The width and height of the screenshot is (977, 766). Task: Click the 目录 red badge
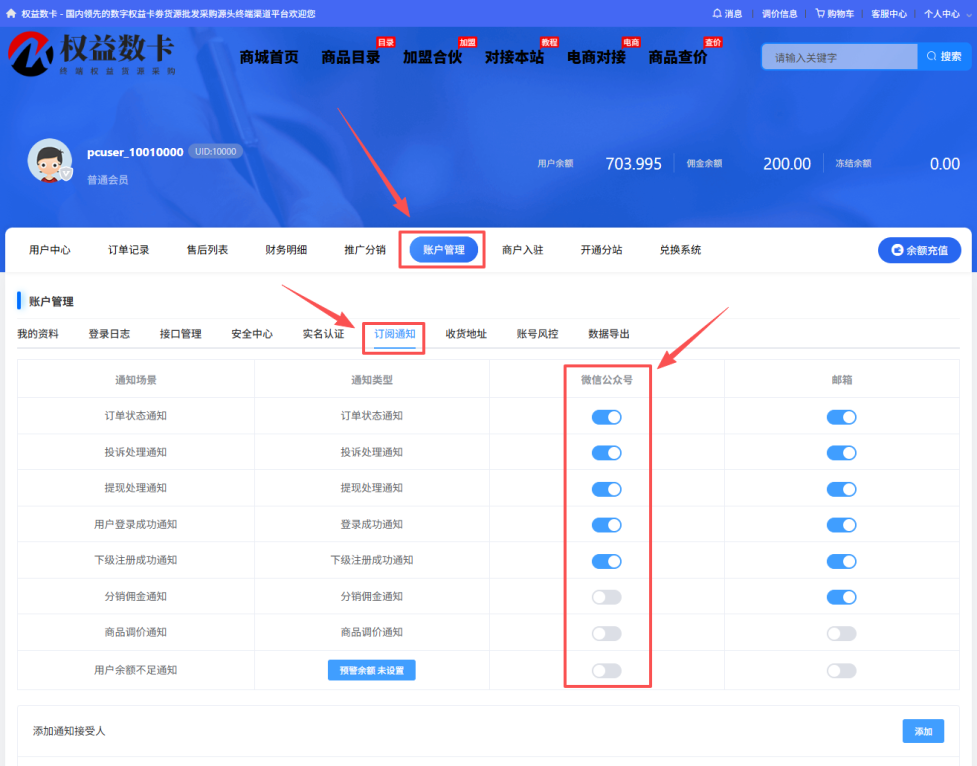coord(386,42)
